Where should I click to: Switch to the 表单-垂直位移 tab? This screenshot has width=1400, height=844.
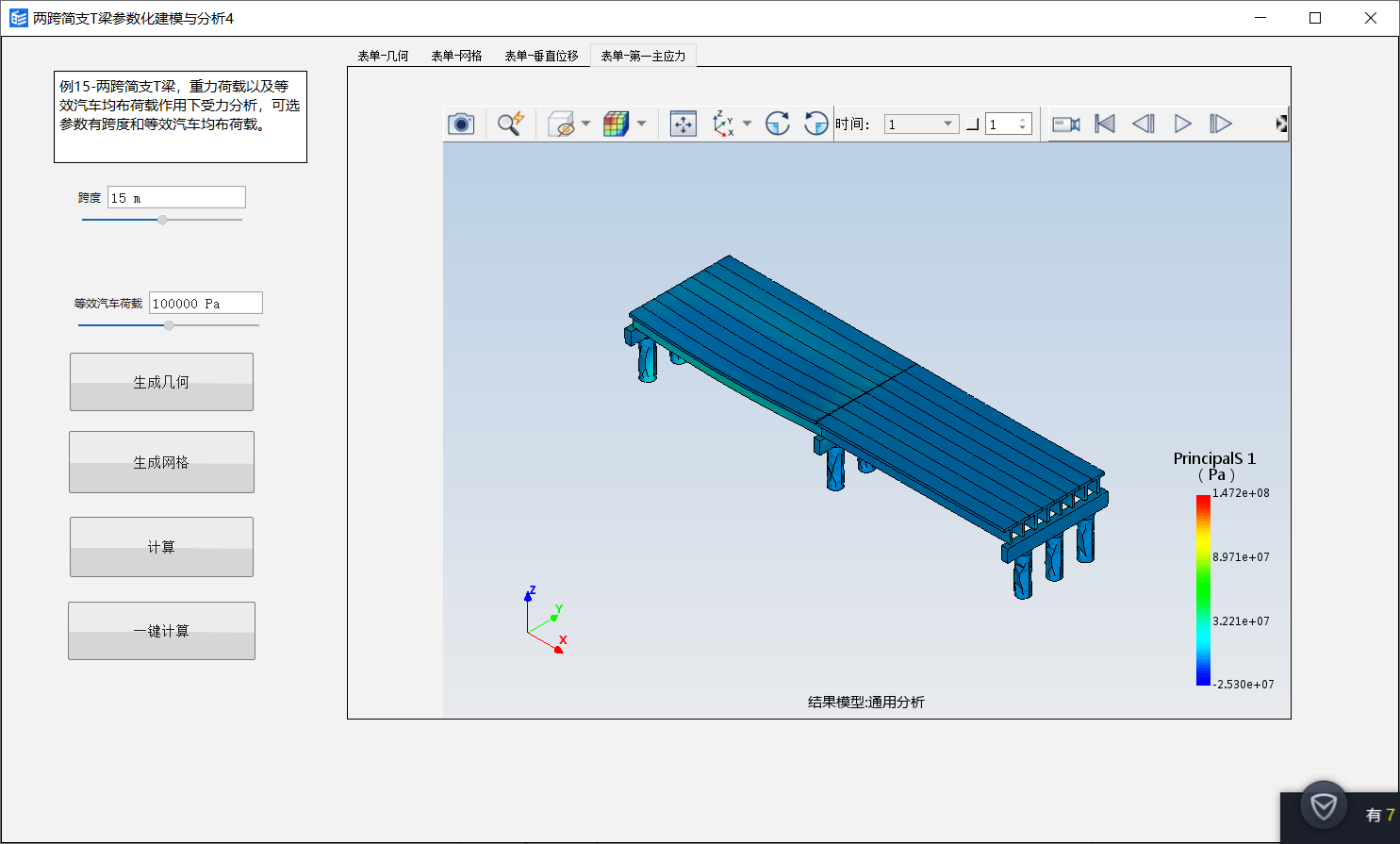[x=542, y=55]
